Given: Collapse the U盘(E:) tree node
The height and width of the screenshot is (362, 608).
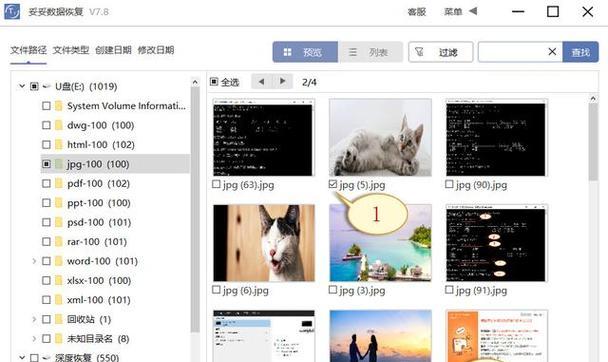Looking at the screenshot, I should (22, 86).
